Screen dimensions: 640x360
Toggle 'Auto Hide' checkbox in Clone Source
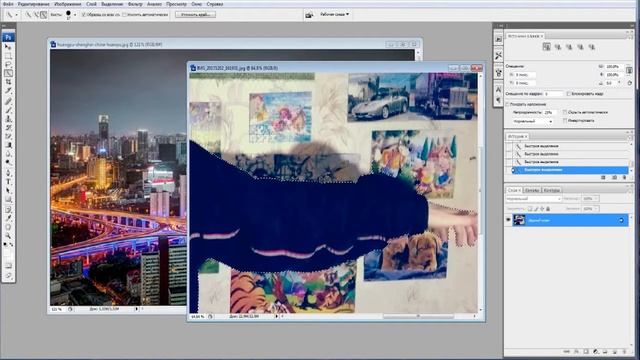coord(565,112)
